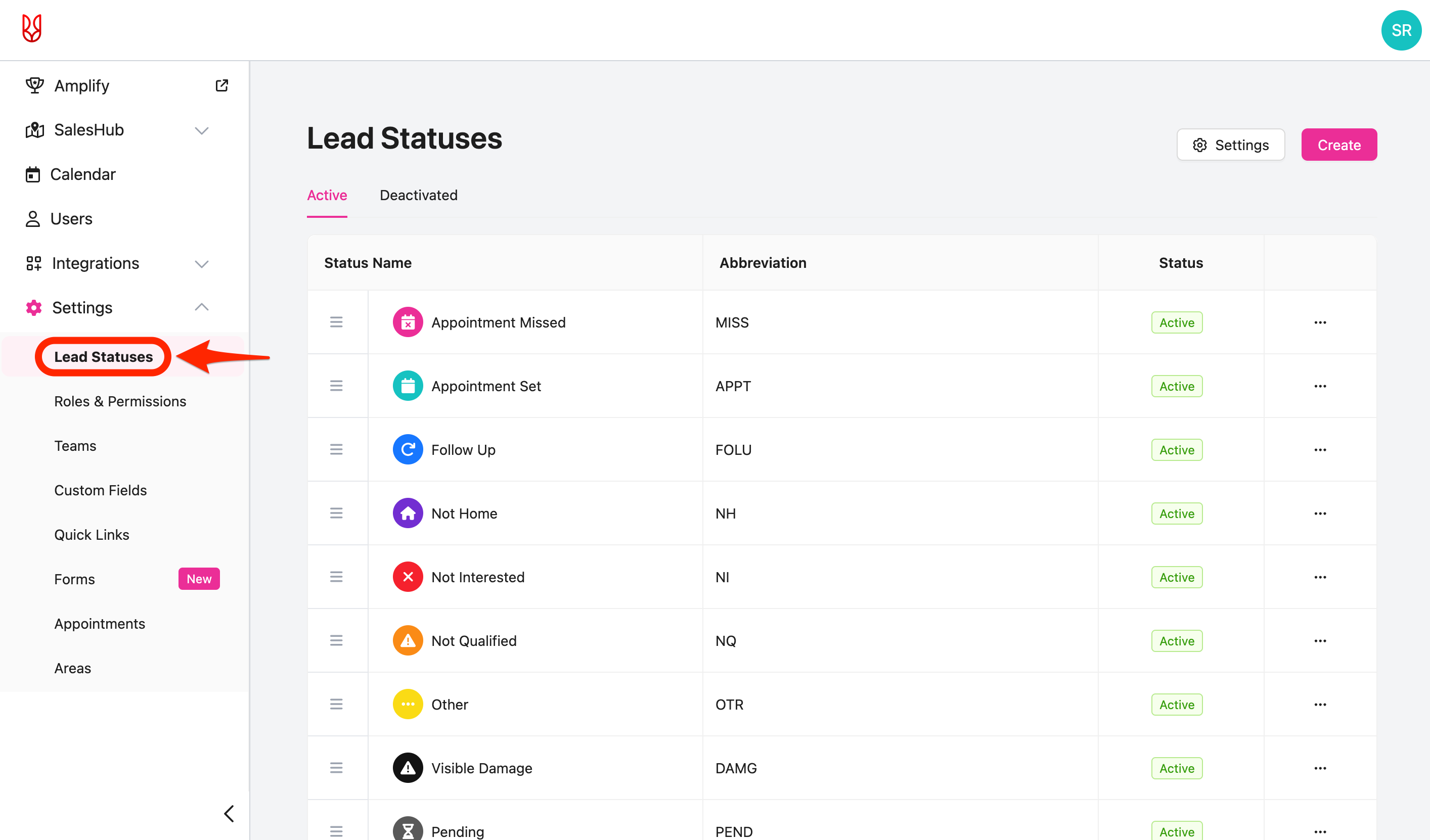
Task: Expand the Integrations section chevron
Action: tap(201, 264)
